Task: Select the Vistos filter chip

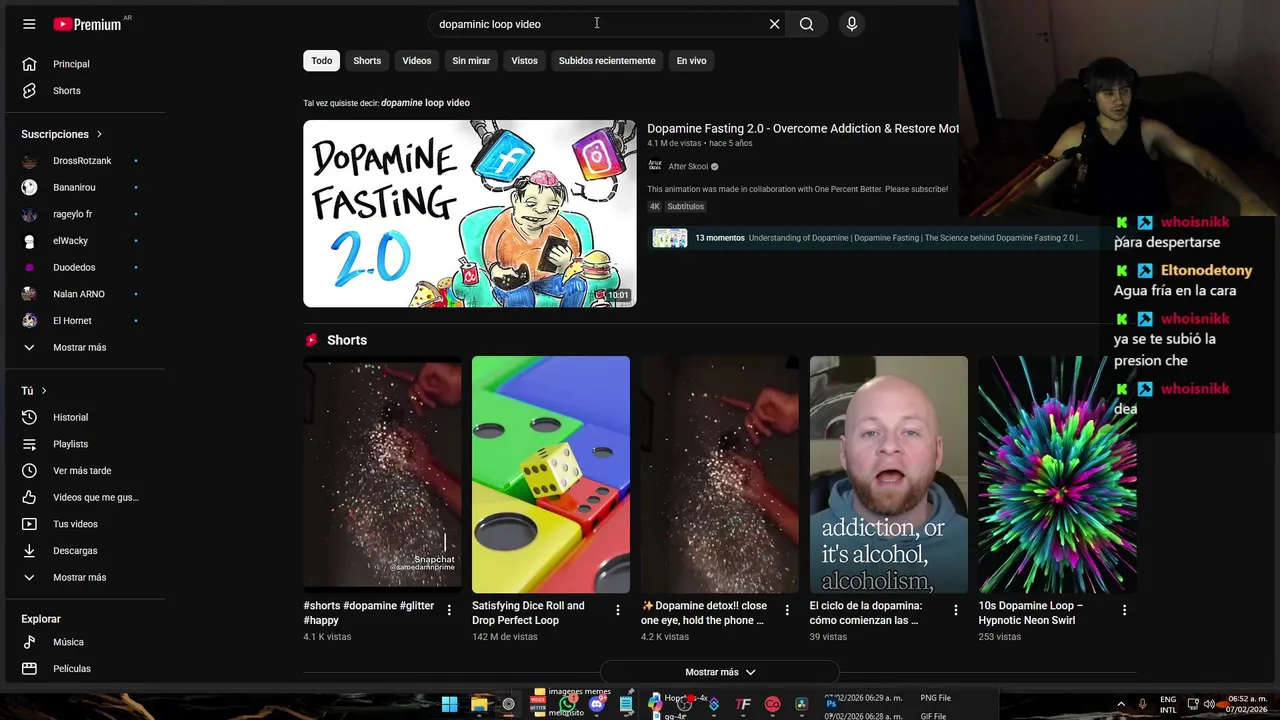Action: 524,61
